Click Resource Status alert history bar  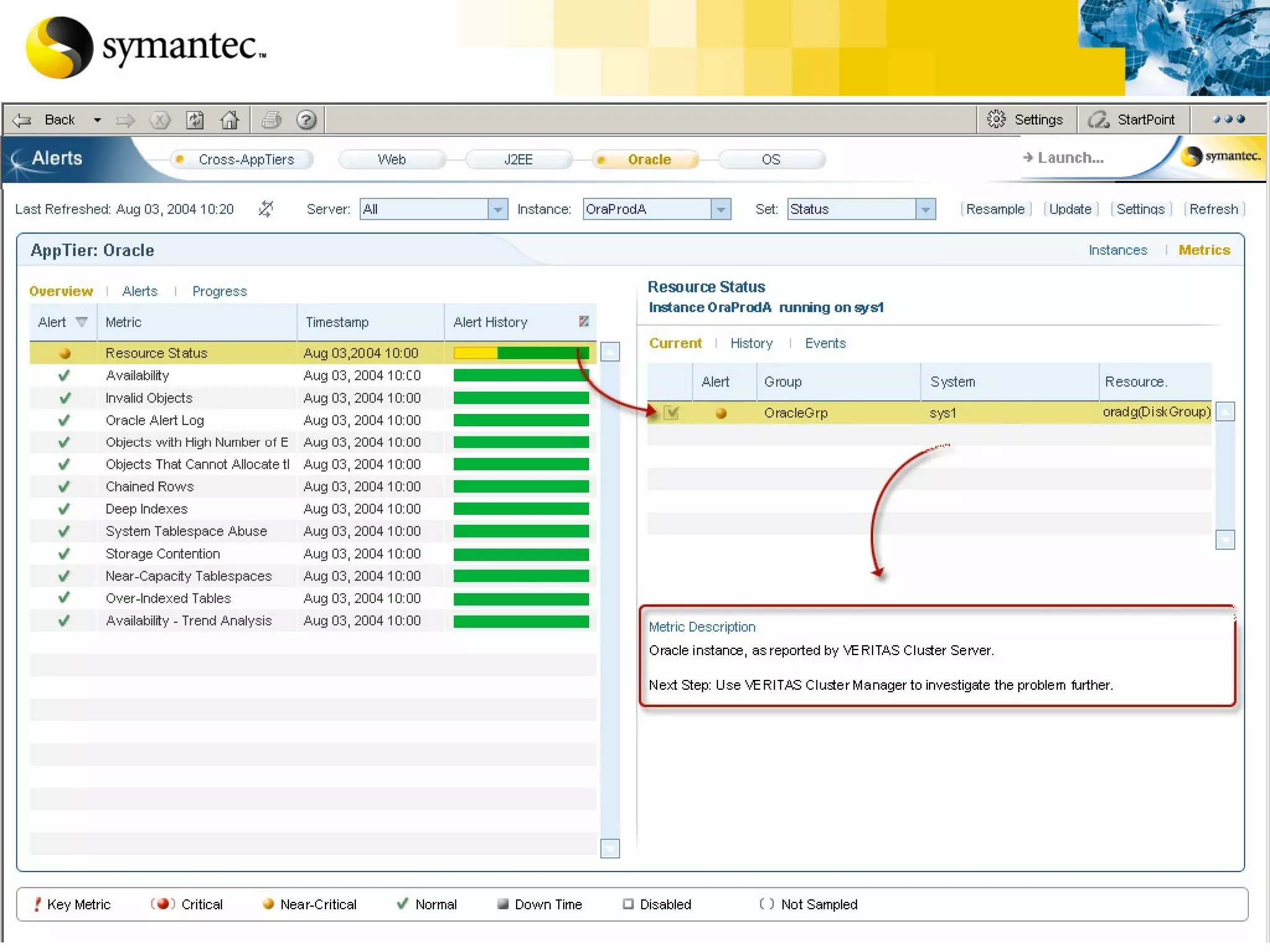coord(521,353)
